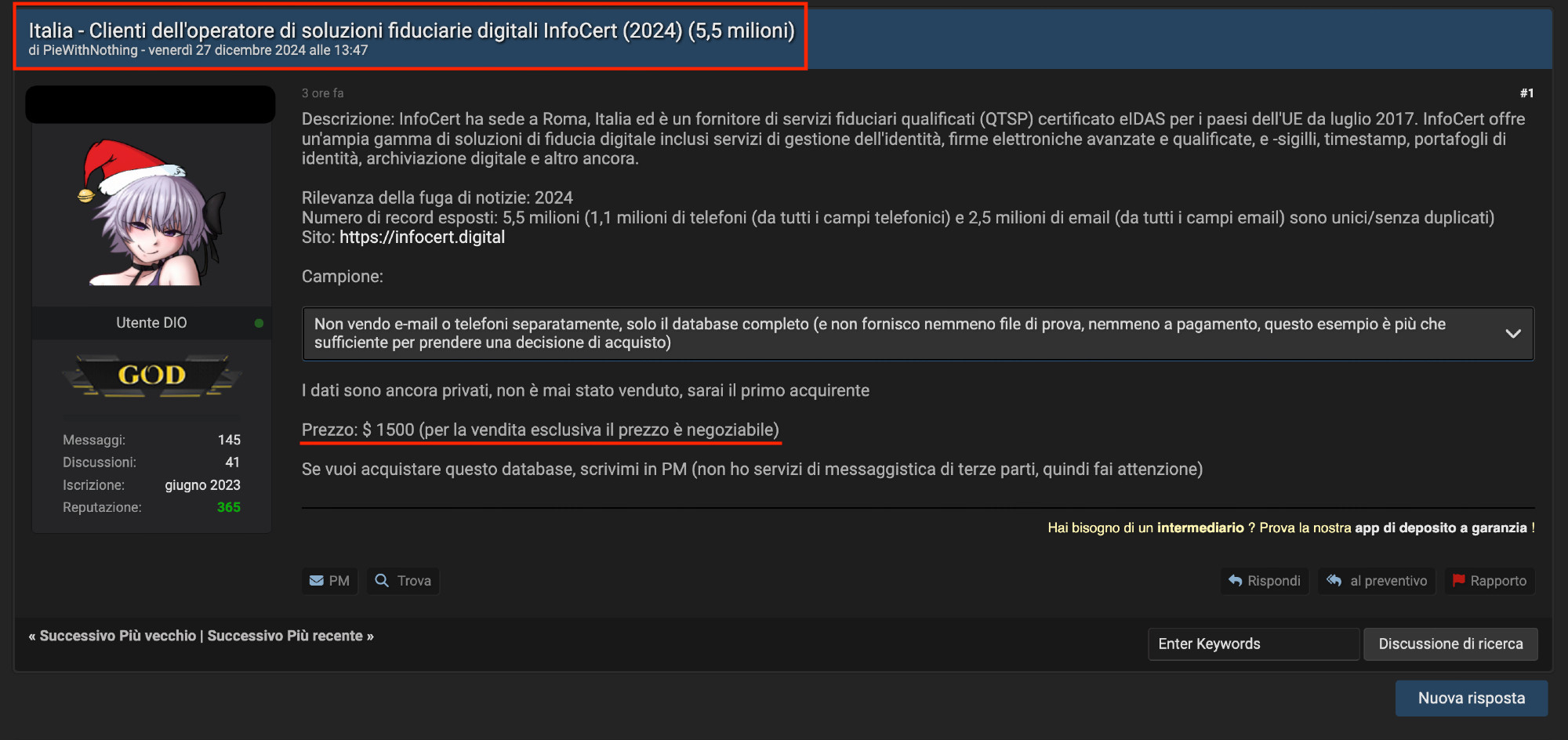This screenshot has height=740, width=1568.
Task: Click the red flag Rapporto icon
Action: pos(1458,581)
